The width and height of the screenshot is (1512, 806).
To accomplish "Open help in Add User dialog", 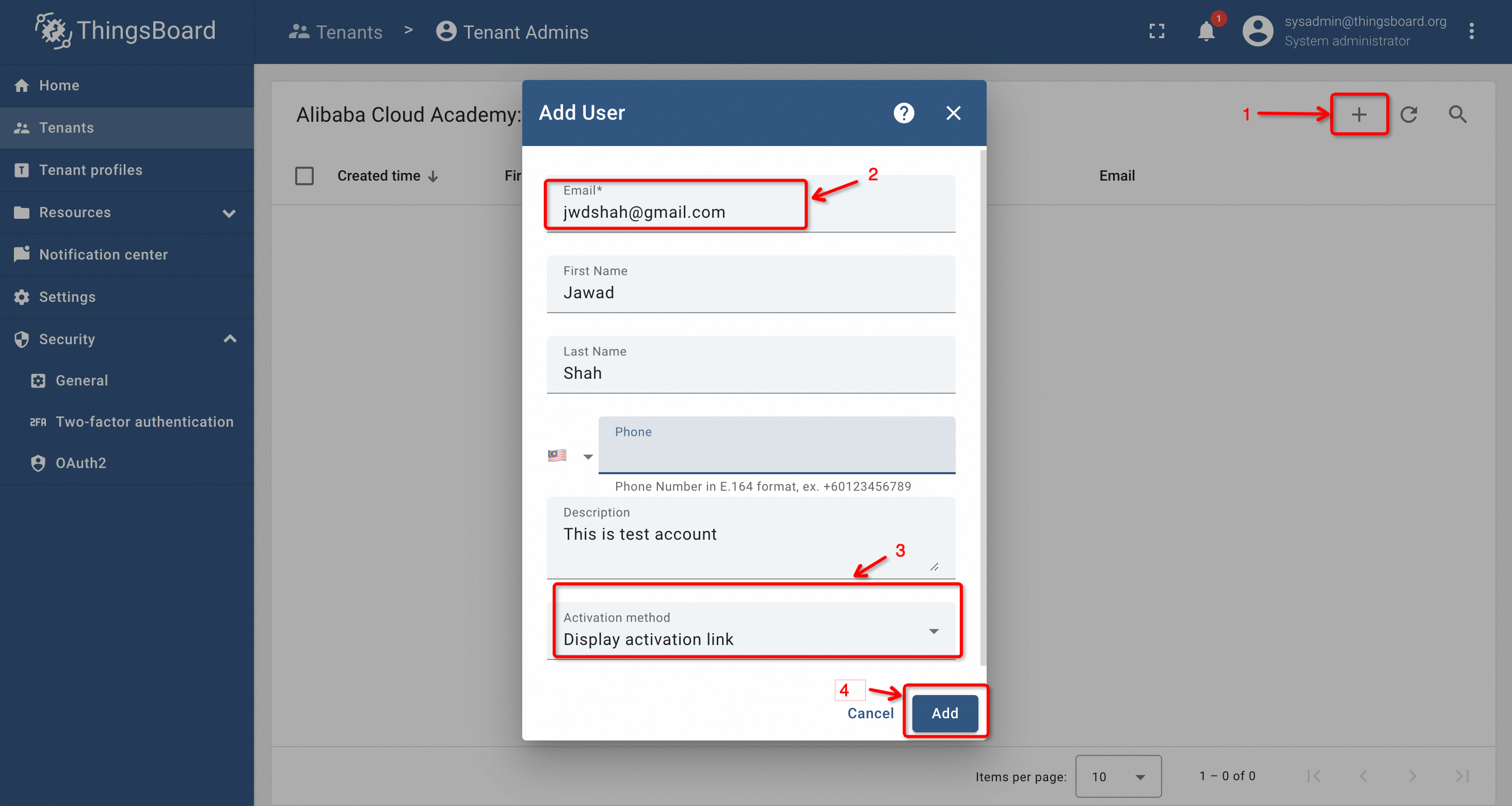I will (x=903, y=112).
